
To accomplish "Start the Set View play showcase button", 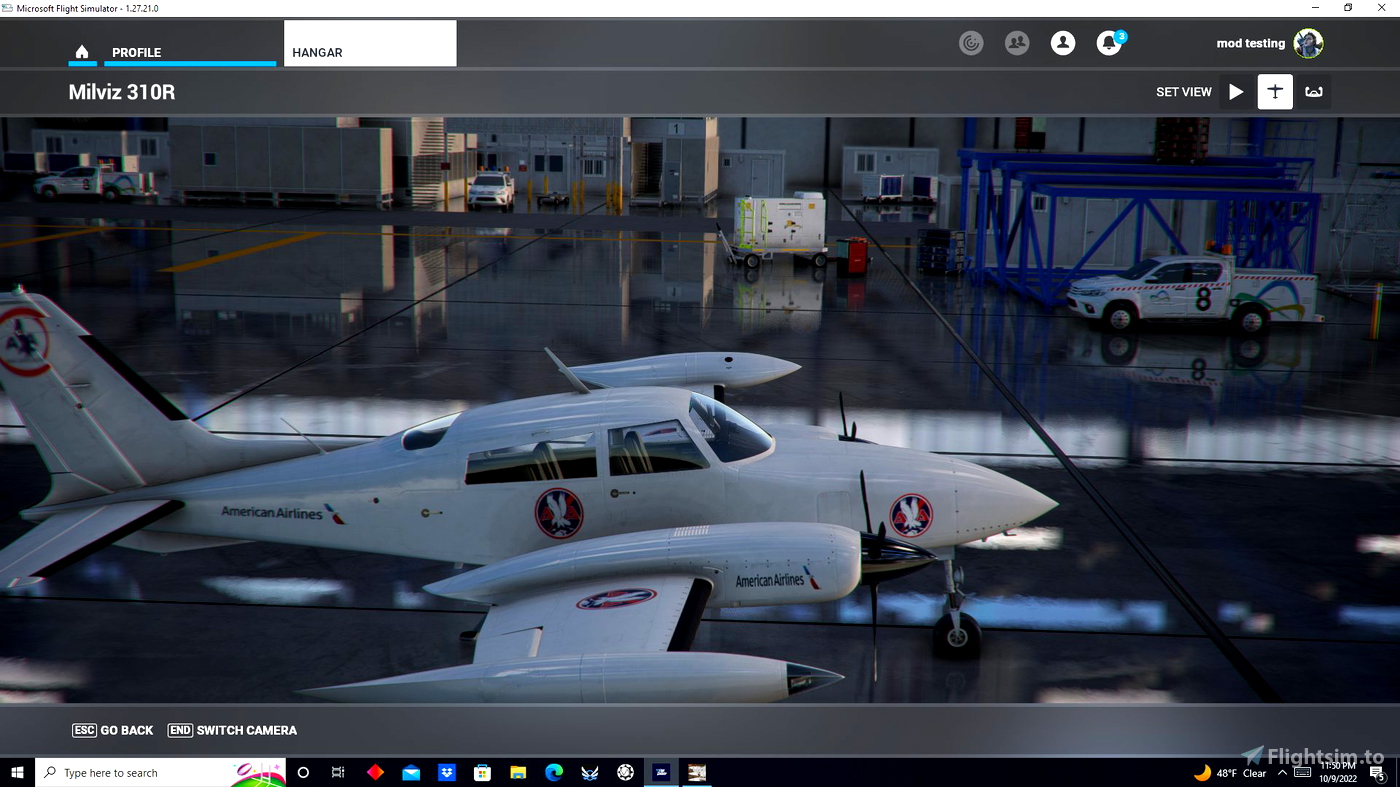I will [1236, 92].
